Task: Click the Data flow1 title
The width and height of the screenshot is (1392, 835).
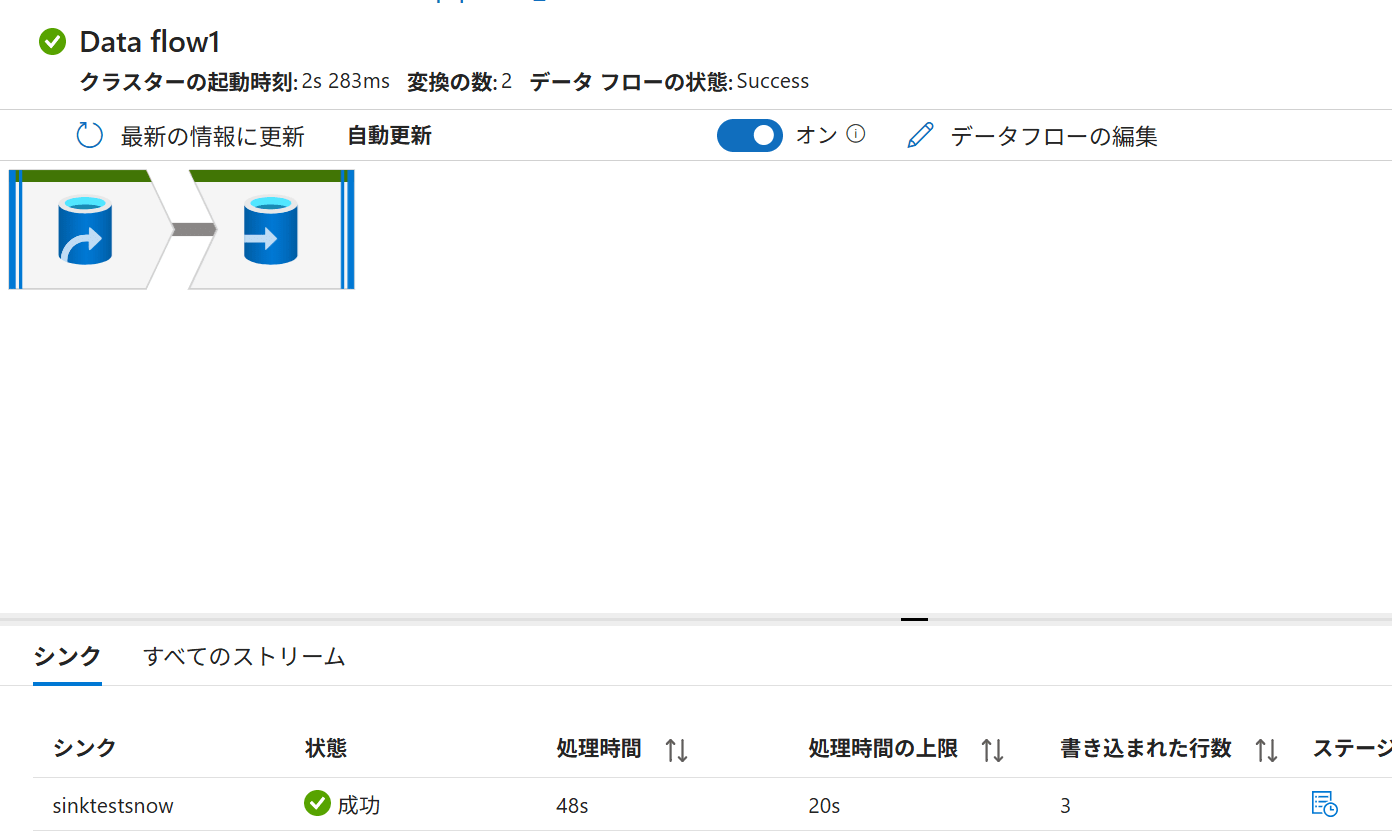Action: tap(150, 42)
